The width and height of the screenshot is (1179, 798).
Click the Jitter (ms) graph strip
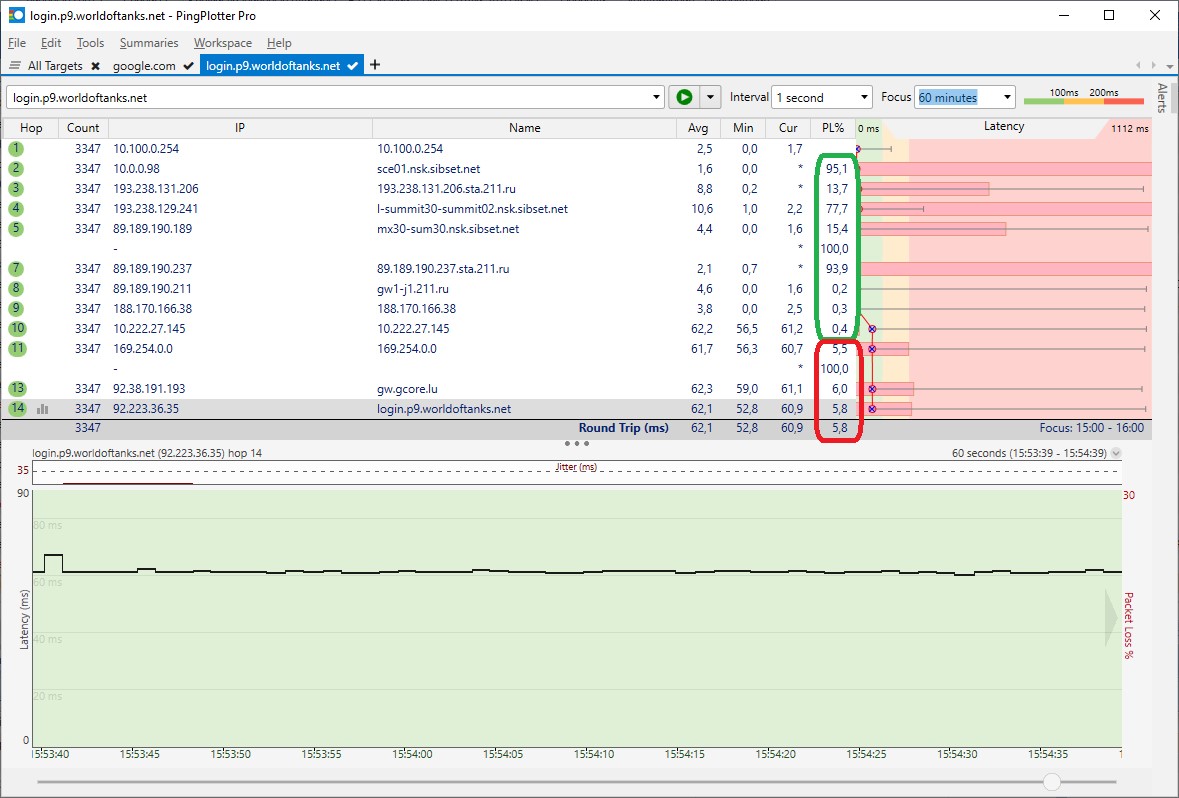pos(577,472)
